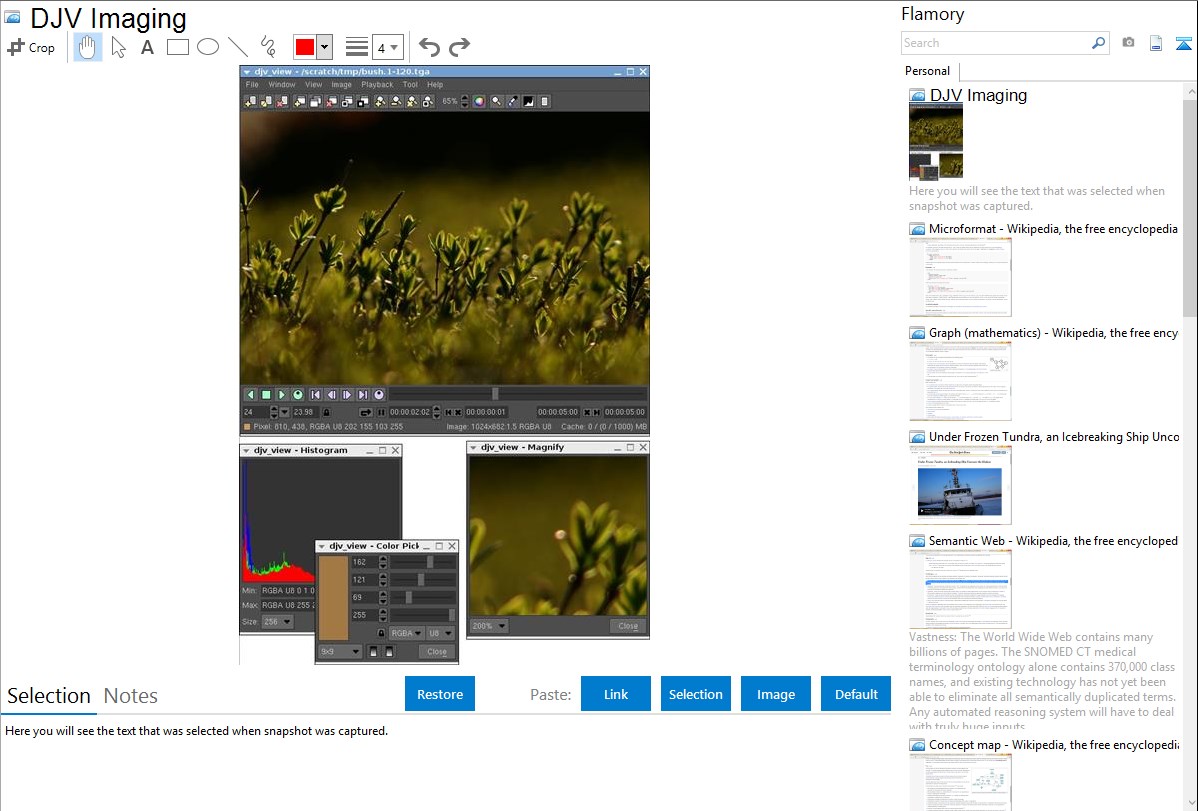Screen dimensions: 1198x811
Task: Choose the straight line tool
Action: (x=238, y=47)
